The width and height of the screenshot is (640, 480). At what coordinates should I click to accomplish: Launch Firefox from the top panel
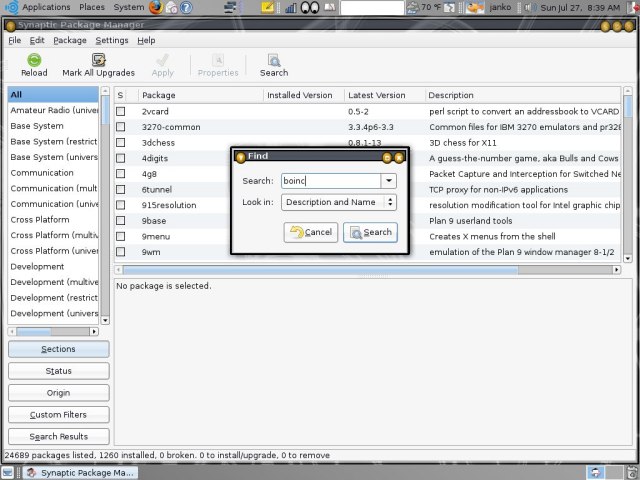(156, 7)
